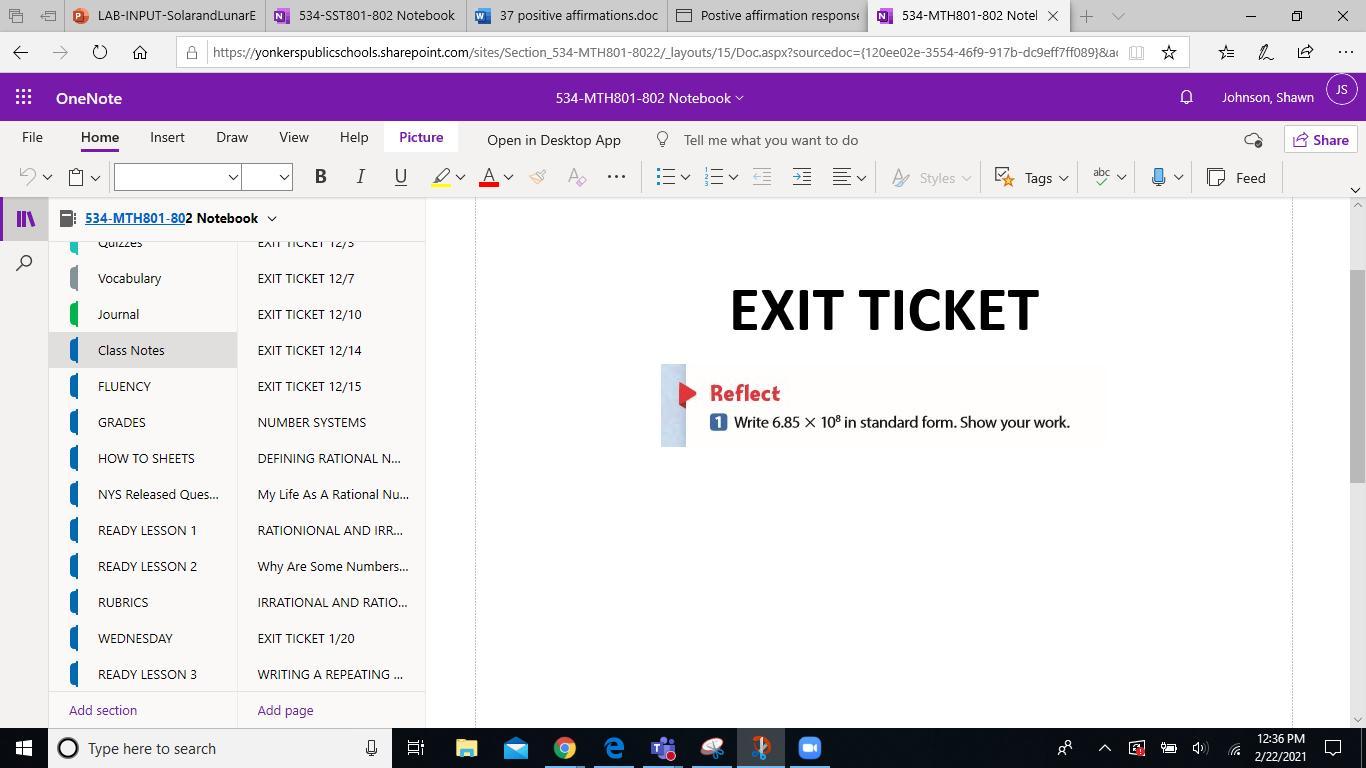Image resolution: width=1366 pixels, height=768 pixels.
Task: Click Tell me what you want to do
Action: 771,140
